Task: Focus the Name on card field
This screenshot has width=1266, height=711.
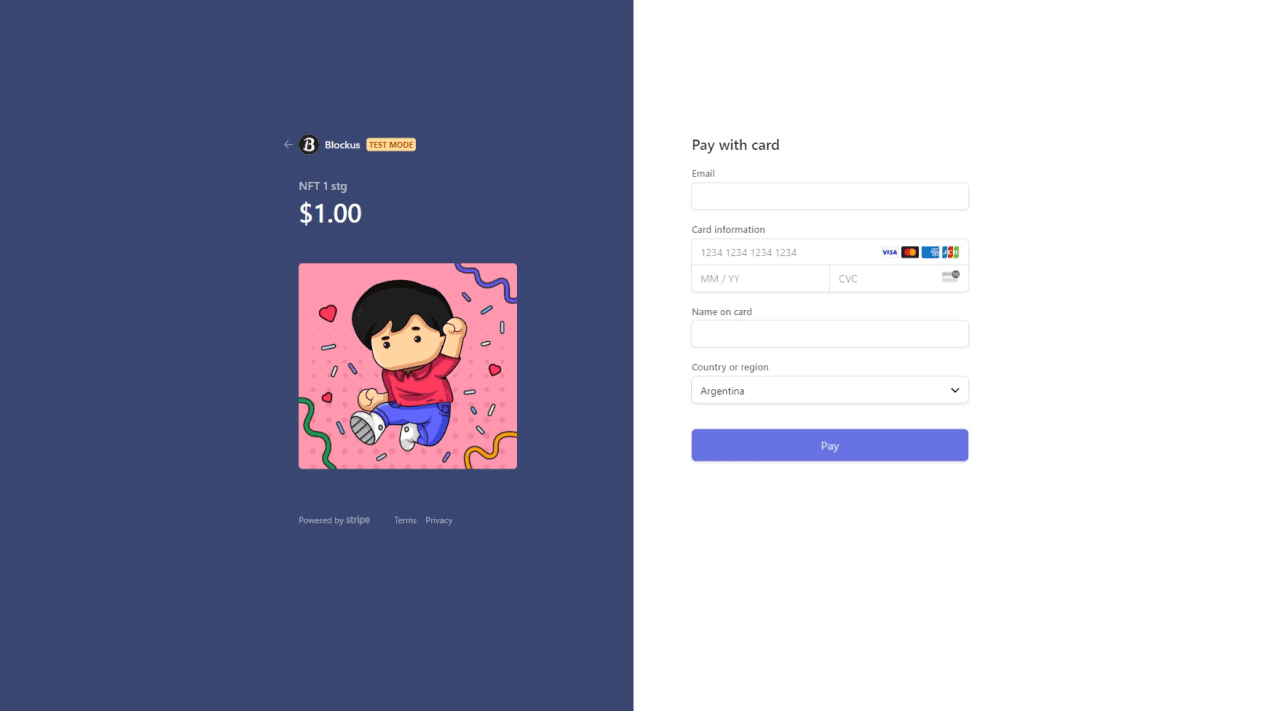Action: tap(830, 334)
